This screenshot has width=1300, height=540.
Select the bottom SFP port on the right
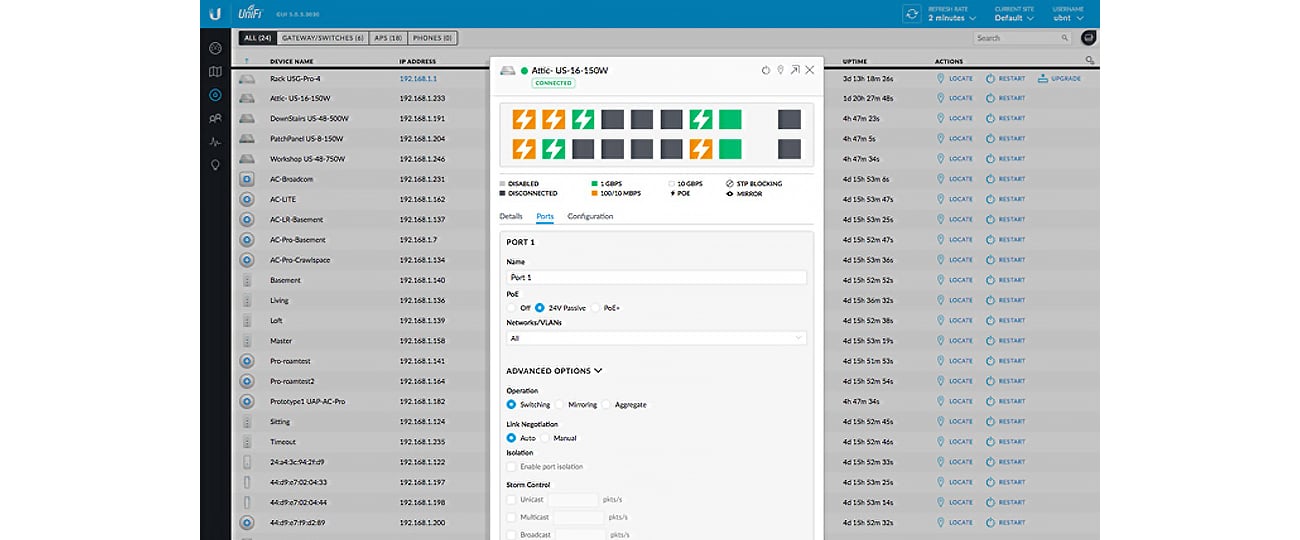point(790,150)
